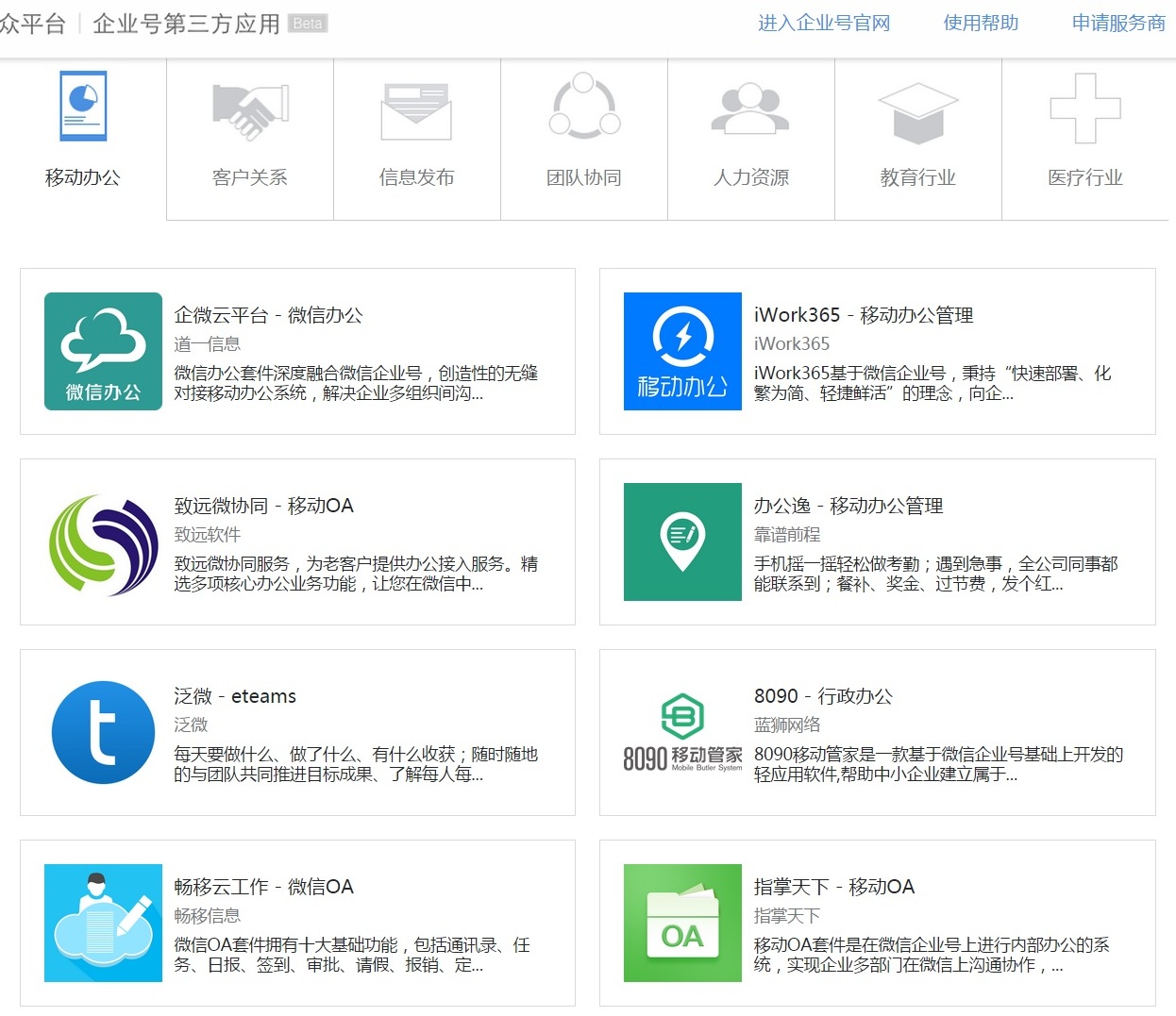Click the vendor name 畅移信息

pyautogui.click(x=208, y=916)
